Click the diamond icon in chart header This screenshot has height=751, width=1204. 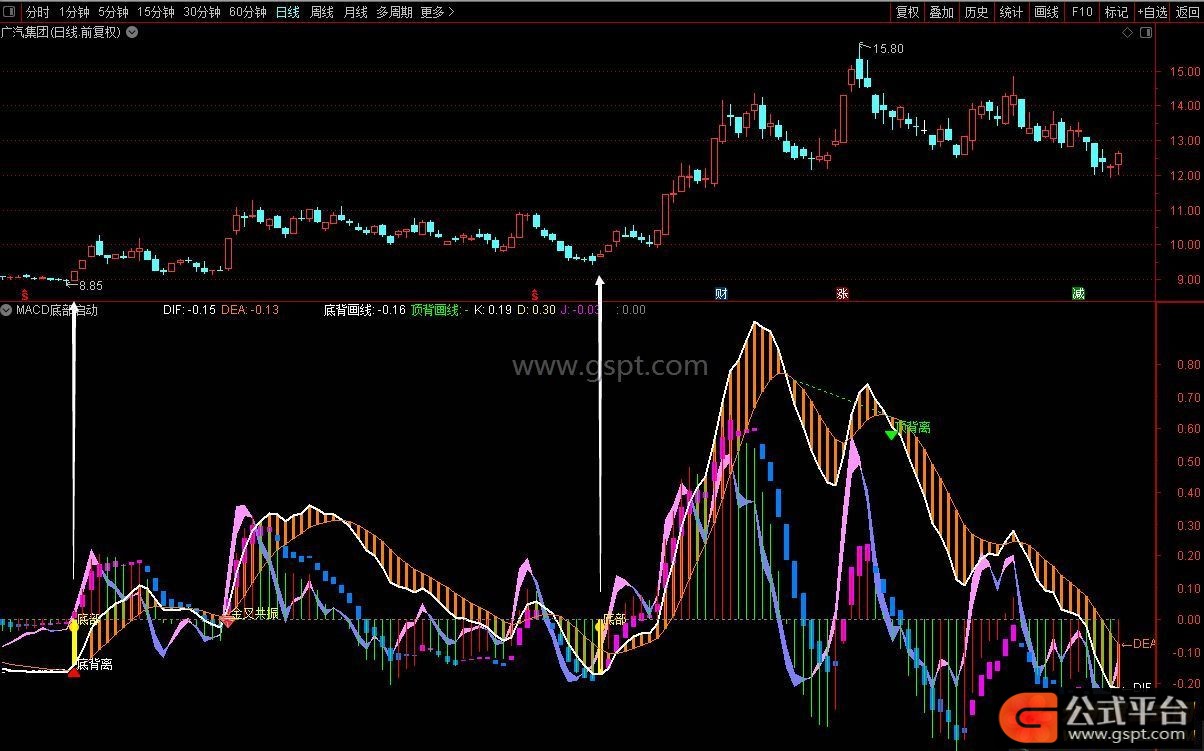(x=1128, y=32)
